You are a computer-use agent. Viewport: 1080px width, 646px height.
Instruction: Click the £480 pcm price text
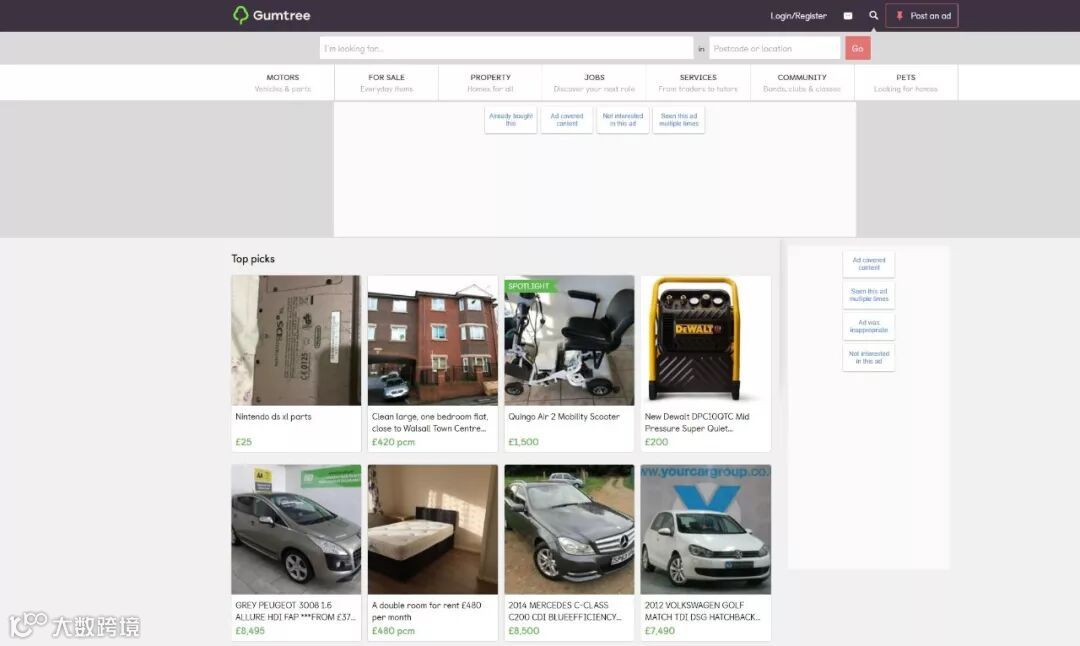393,631
